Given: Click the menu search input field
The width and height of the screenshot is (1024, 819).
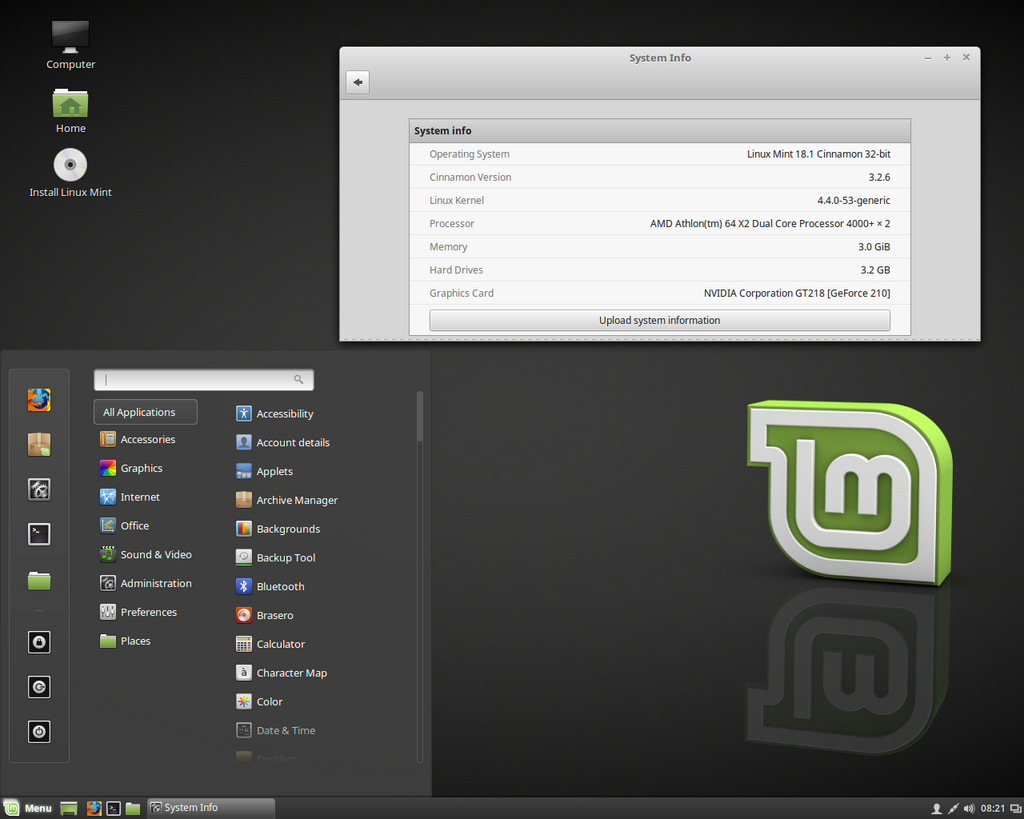Looking at the screenshot, I should [204, 379].
